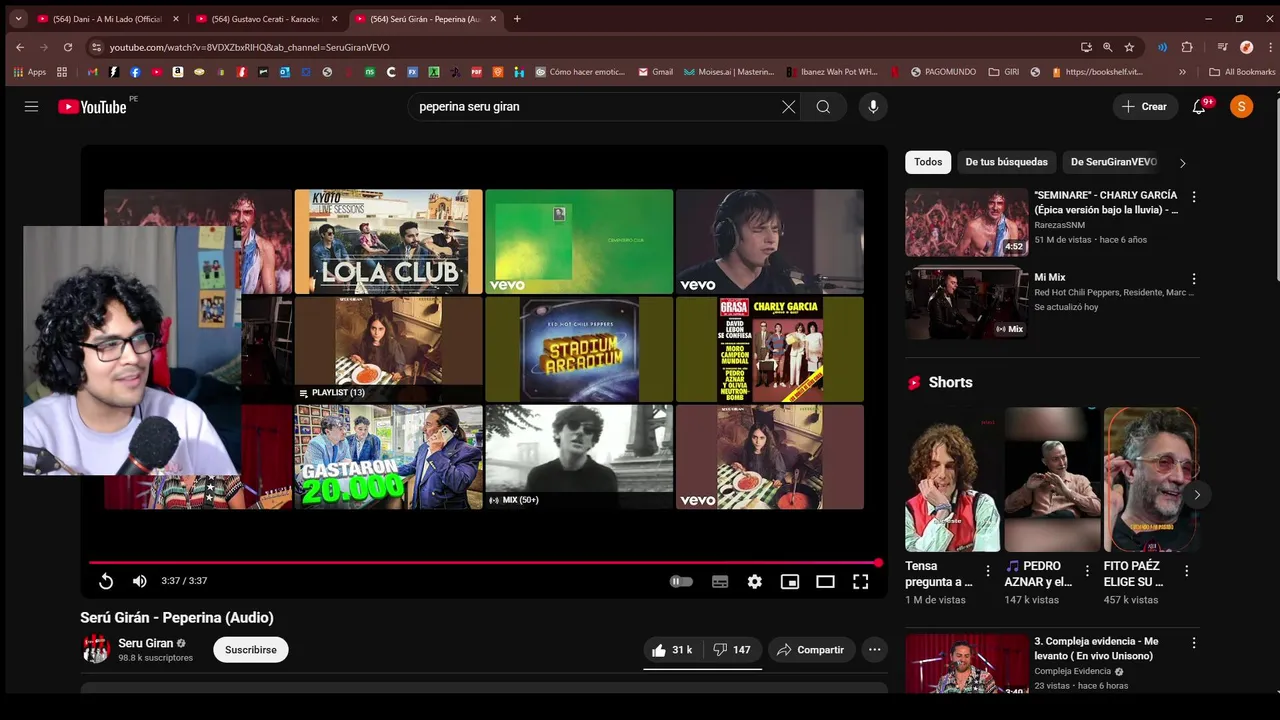Screen dimensions: 1280x720
Task: Show hidden bookmarks chevron
Action: click(1182, 72)
